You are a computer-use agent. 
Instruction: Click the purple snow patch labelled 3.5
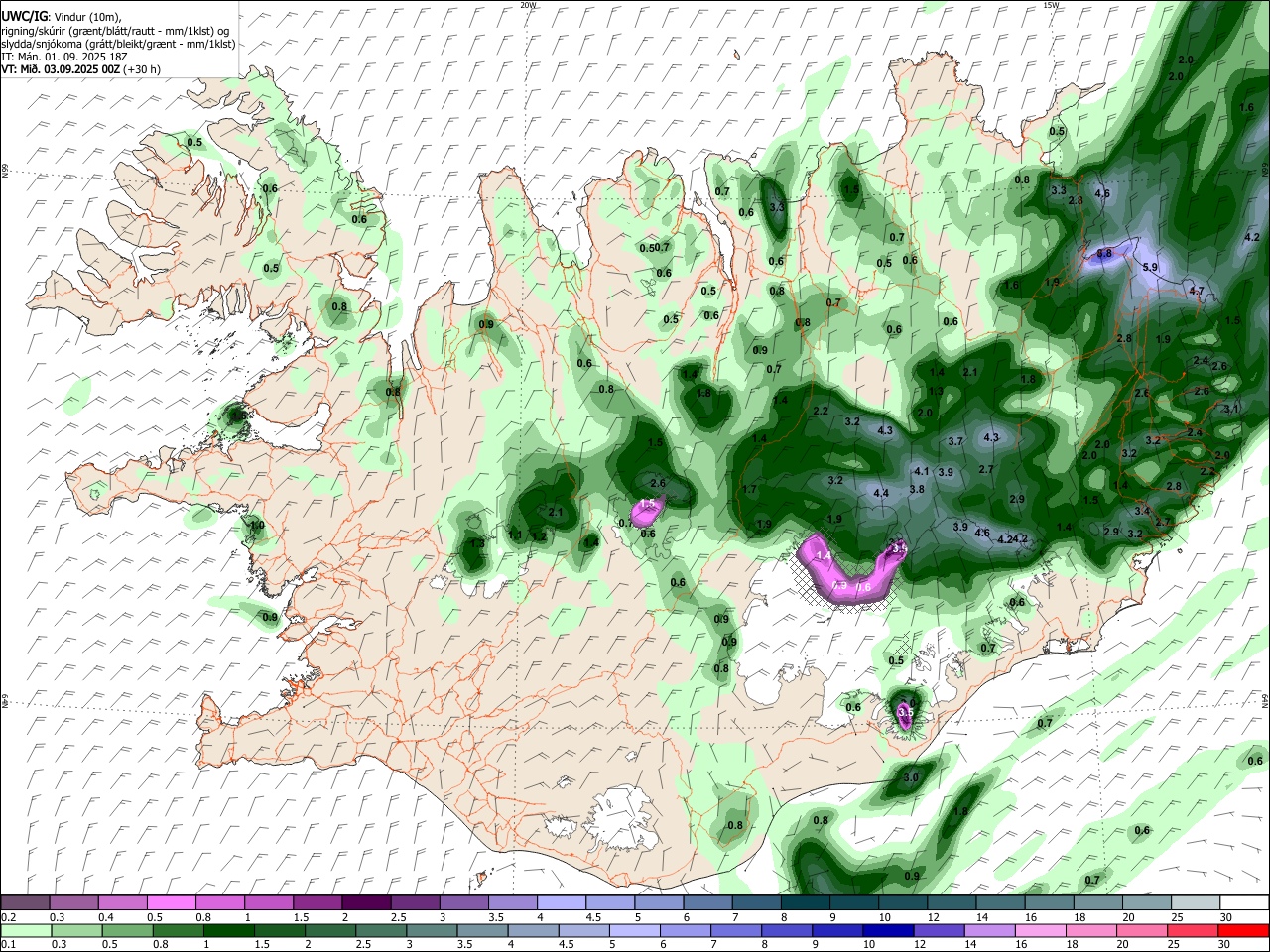click(x=905, y=715)
